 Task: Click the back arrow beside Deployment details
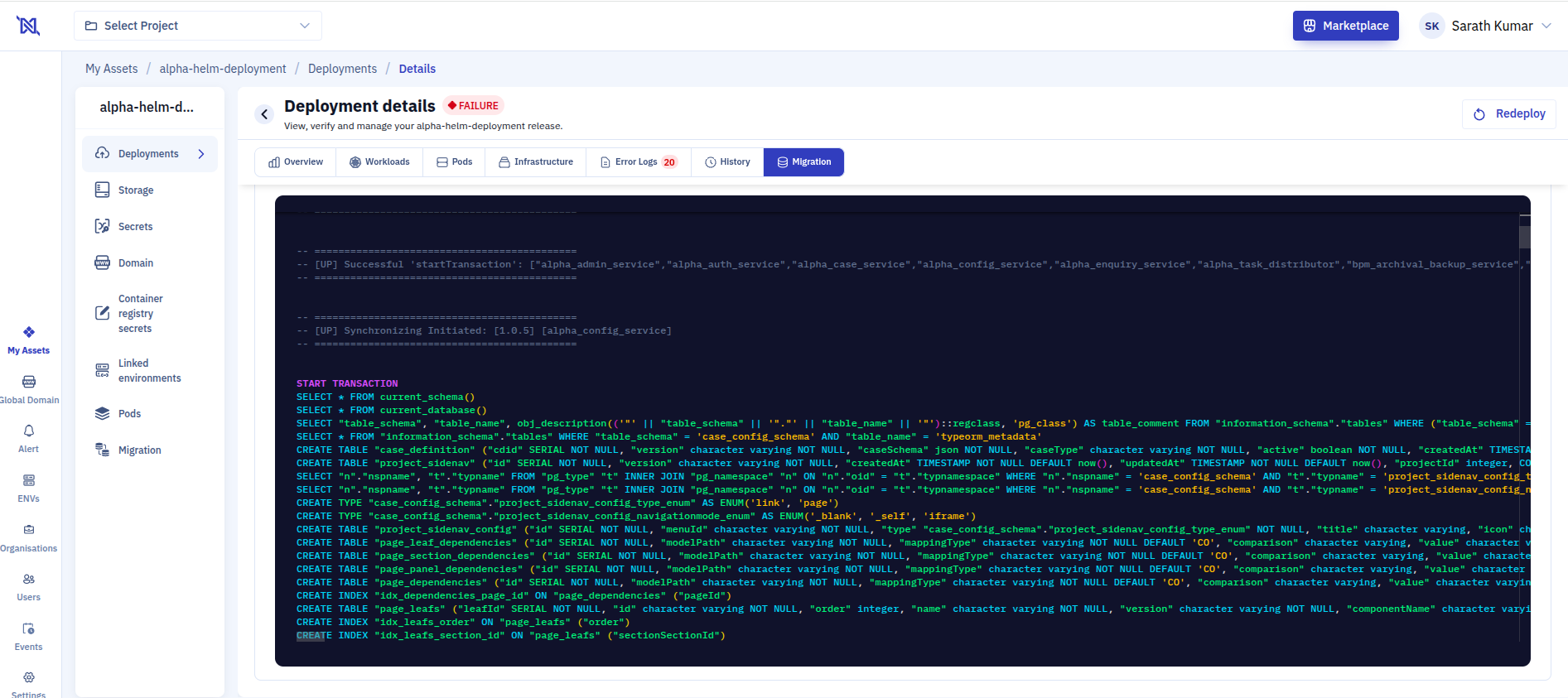click(264, 114)
